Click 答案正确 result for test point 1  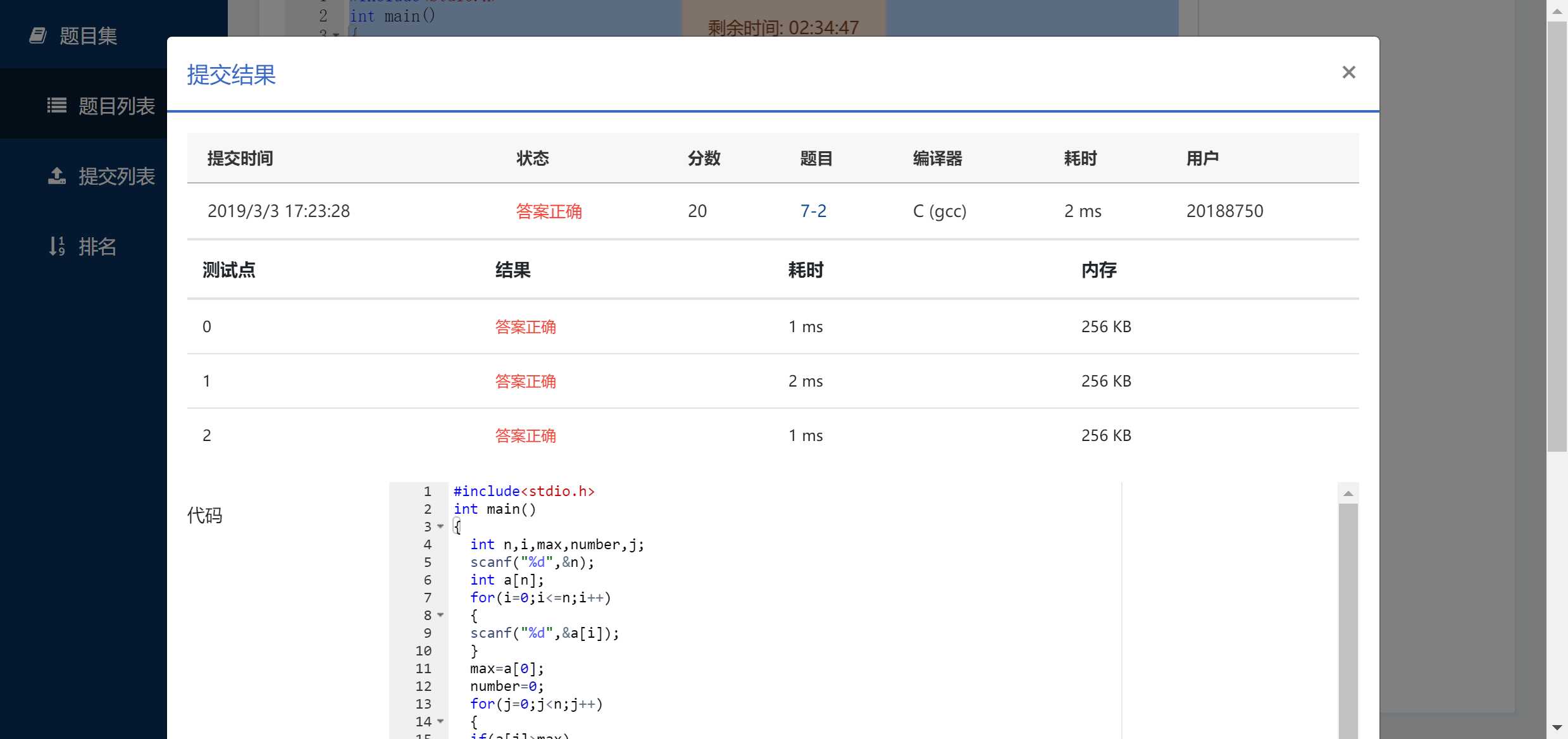(x=525, y=381)
